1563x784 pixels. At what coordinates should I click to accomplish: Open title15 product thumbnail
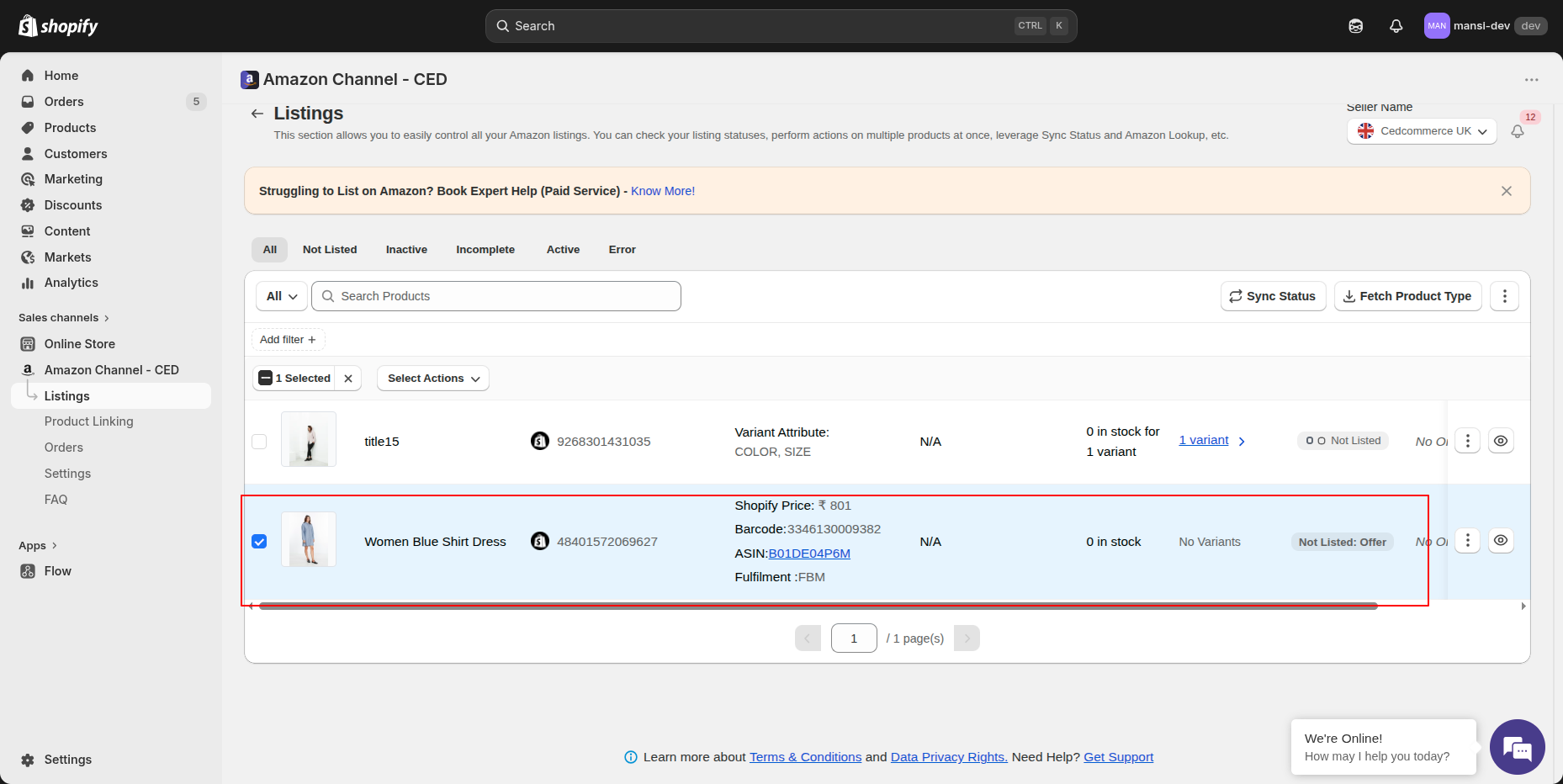pos(309,439)
